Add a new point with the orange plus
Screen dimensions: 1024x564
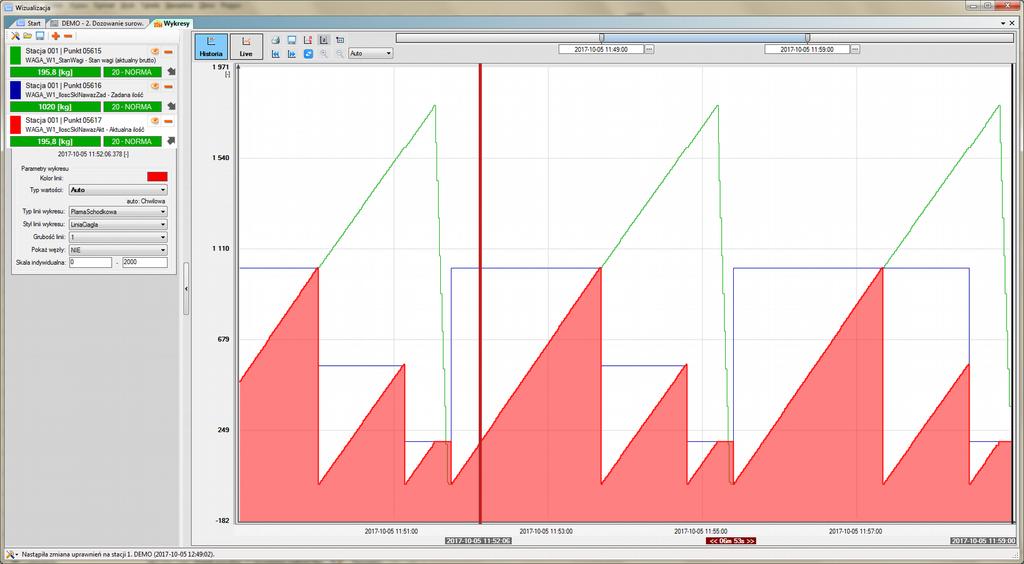tap(56, 36)
